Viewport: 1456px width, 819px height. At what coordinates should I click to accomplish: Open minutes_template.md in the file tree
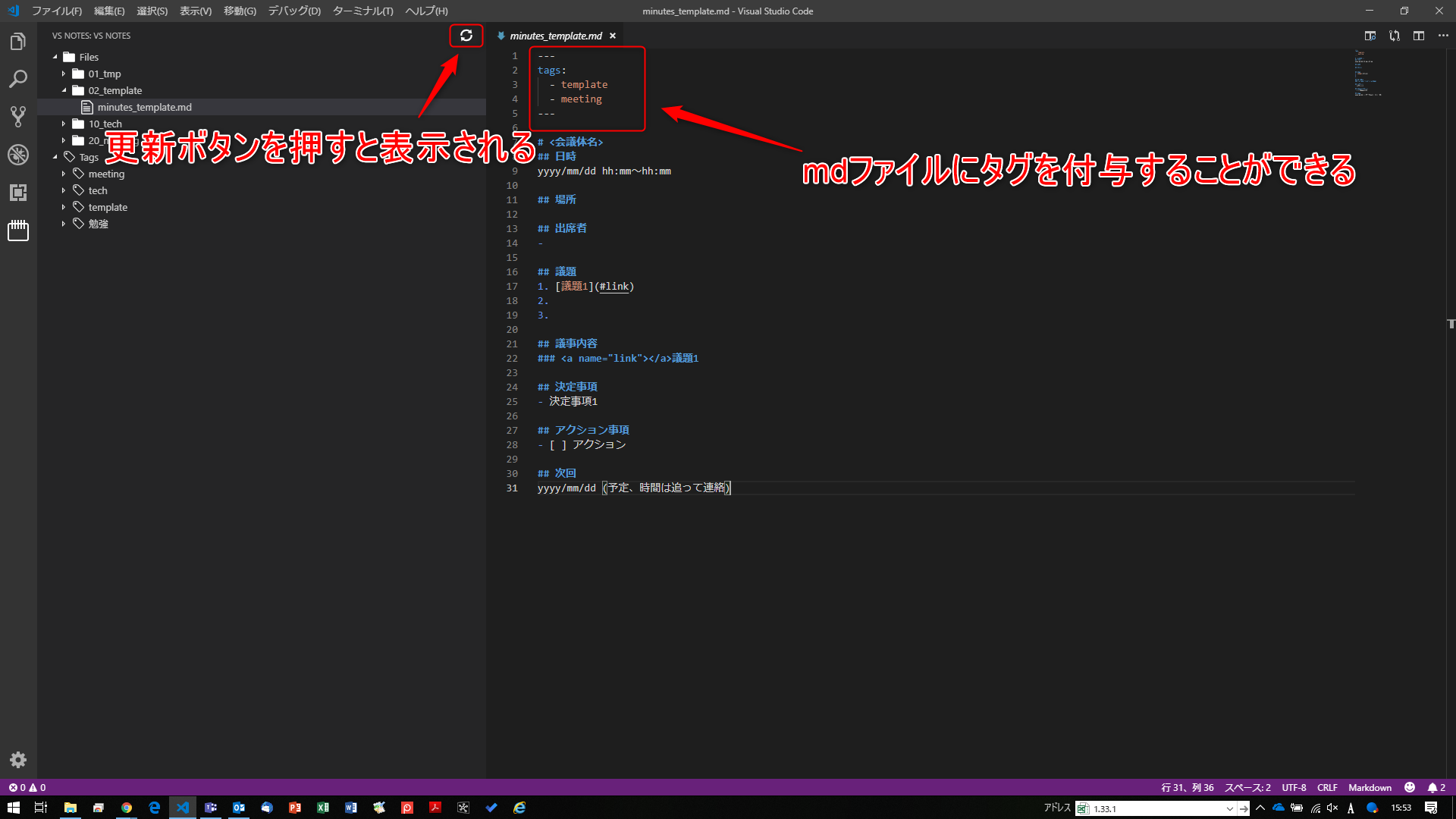point(144,107)
